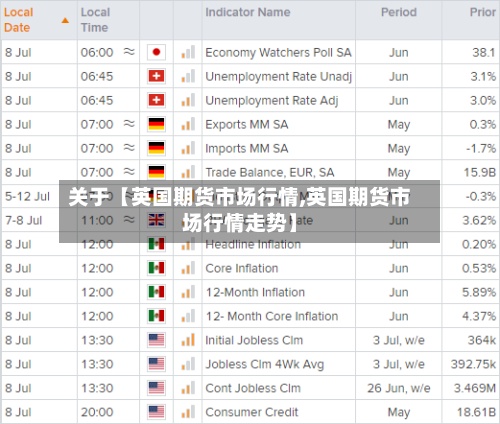Open the Consumer Credit indicator

click(252, 412)
